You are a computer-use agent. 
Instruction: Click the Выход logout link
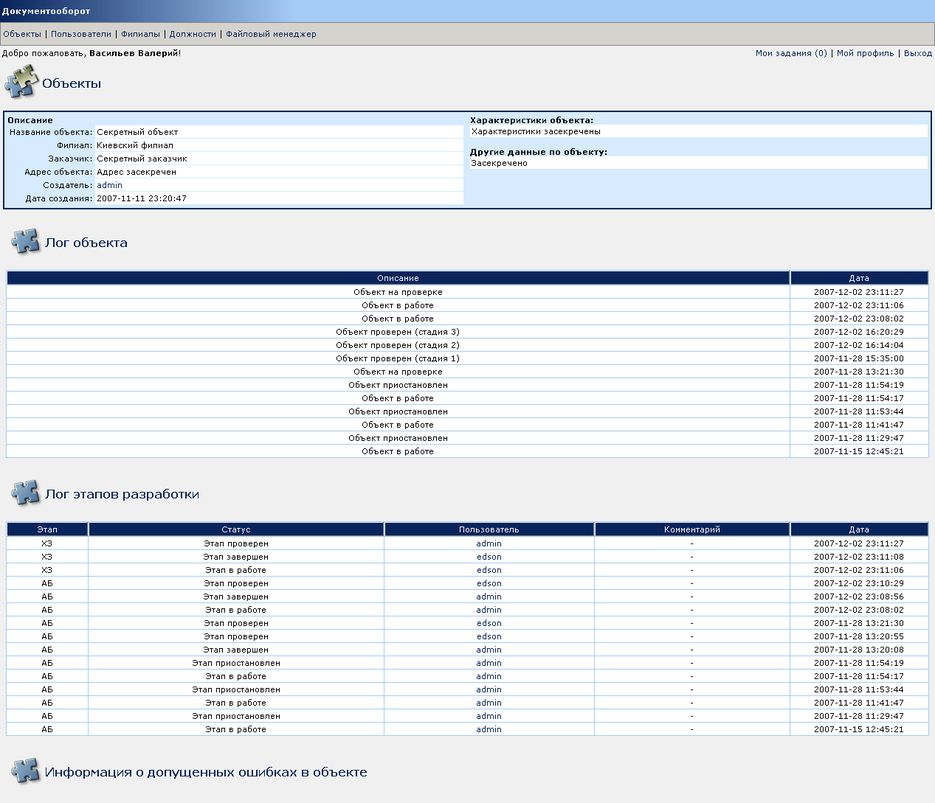(x=918, y=53)
